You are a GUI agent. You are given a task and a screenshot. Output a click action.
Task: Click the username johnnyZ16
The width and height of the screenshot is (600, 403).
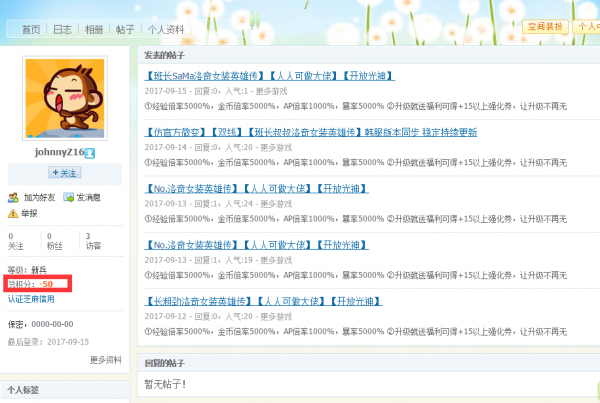59,152
